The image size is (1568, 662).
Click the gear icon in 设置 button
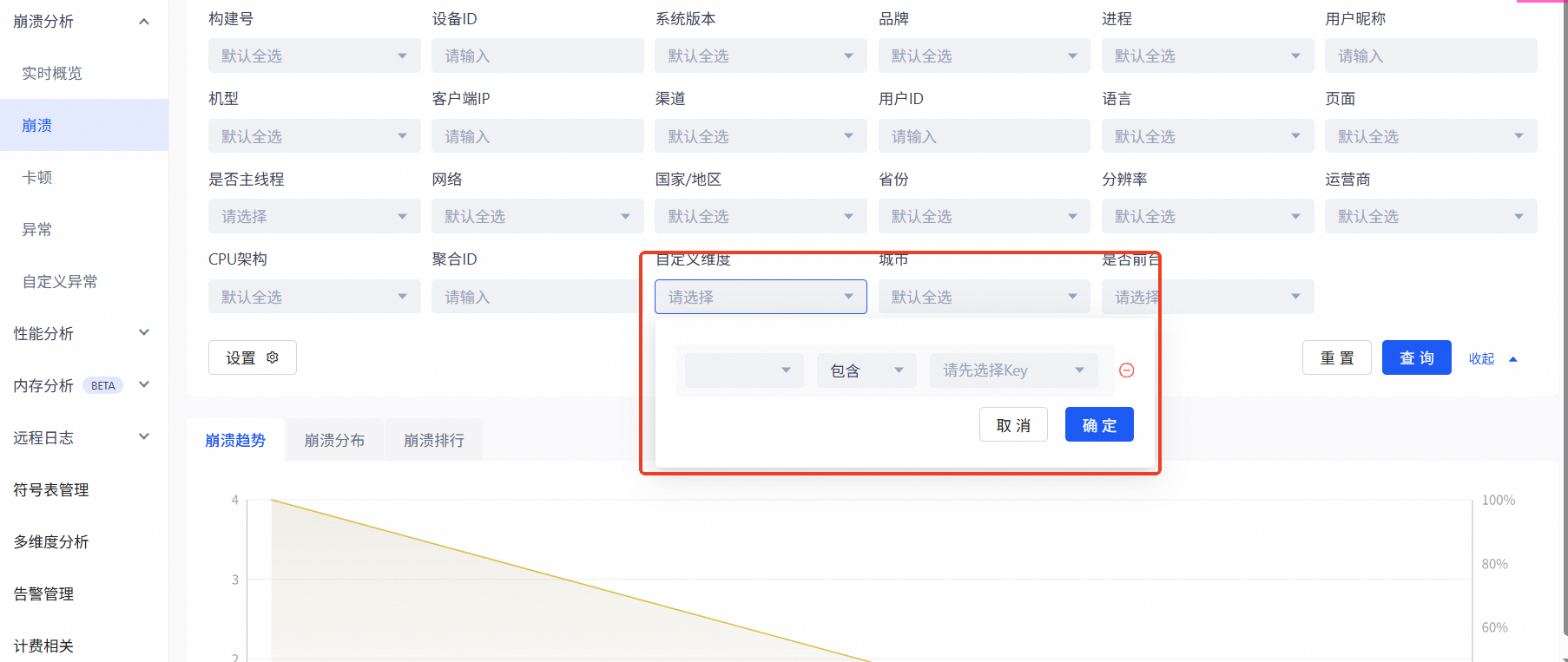(x=273, y=357)
